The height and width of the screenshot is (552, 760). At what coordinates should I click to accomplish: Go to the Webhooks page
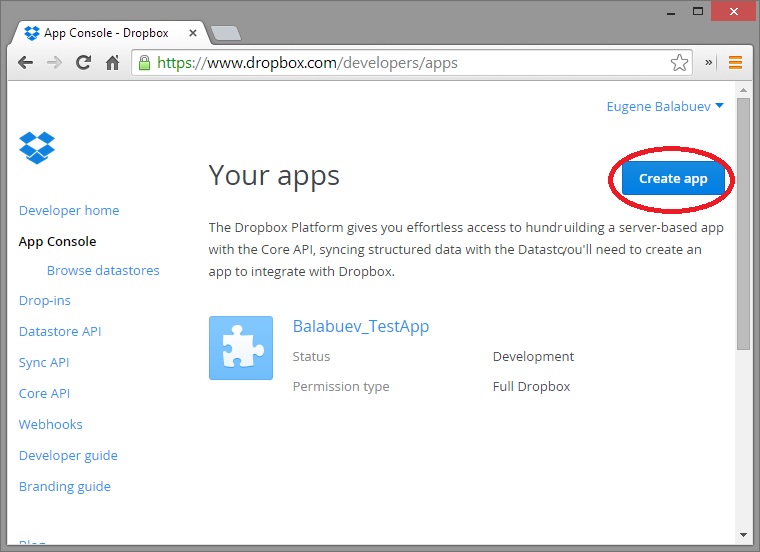click(50, 425)
